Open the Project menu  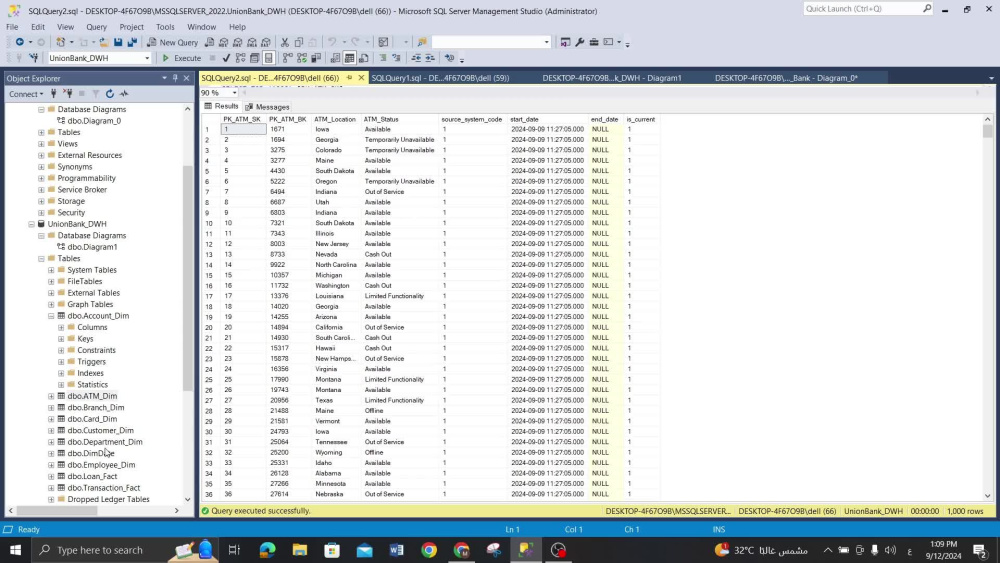(x=131, y=27)
